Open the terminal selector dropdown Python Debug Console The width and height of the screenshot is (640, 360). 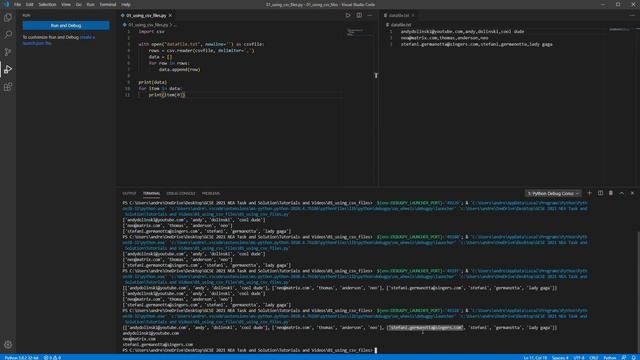(x=553, y=193)
